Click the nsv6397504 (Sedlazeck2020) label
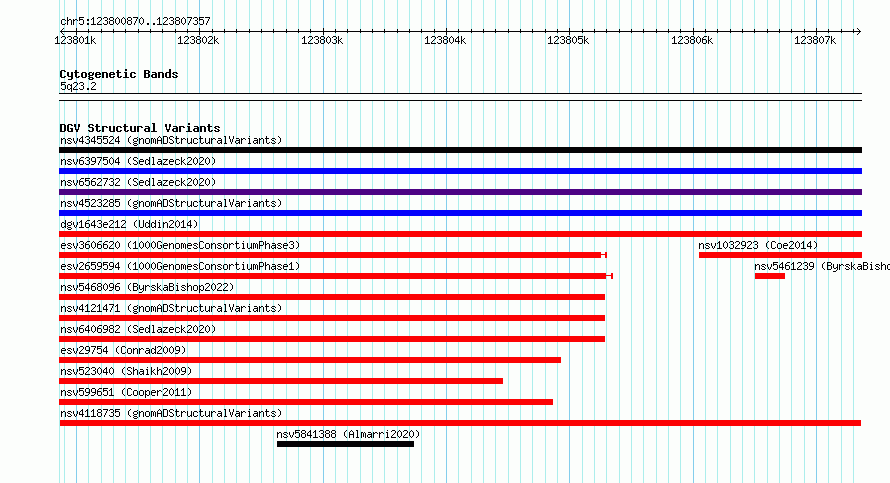890x483 pixels. click(x=138, y=161)
